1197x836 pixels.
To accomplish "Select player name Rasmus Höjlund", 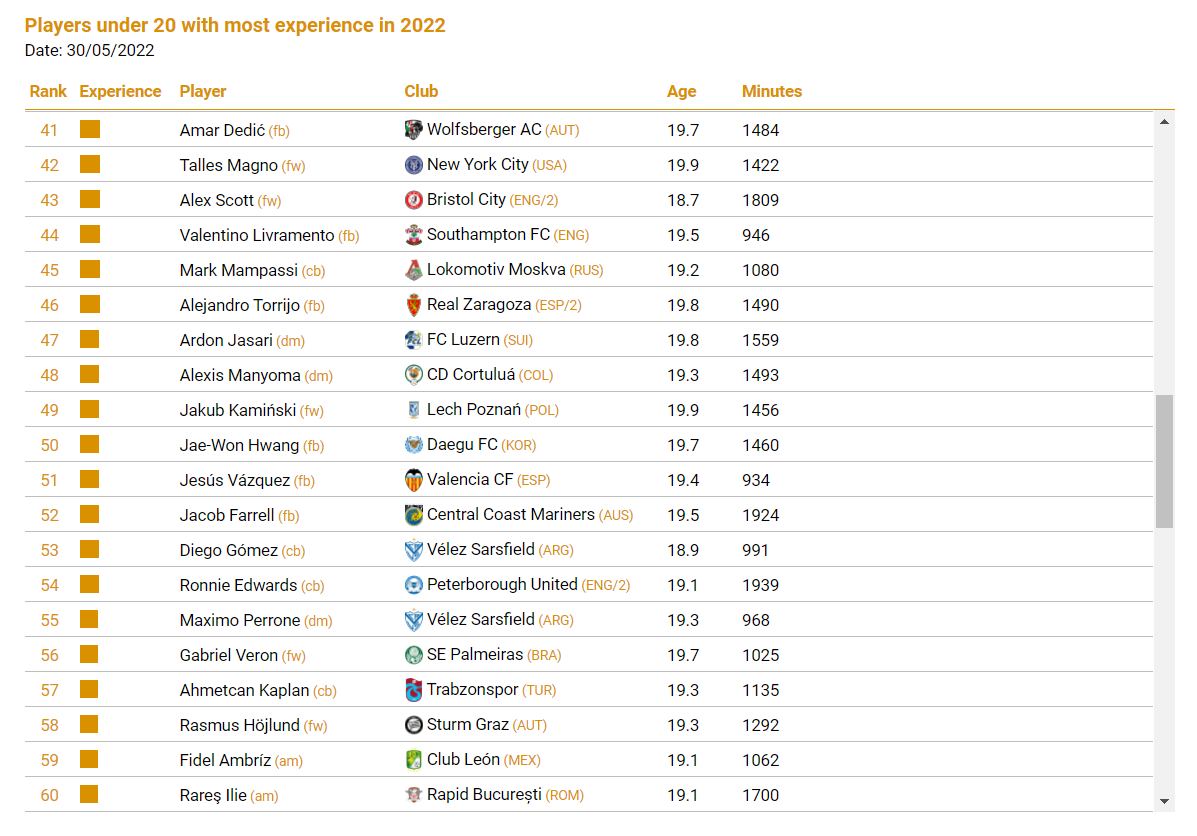I will coord(240,725).
